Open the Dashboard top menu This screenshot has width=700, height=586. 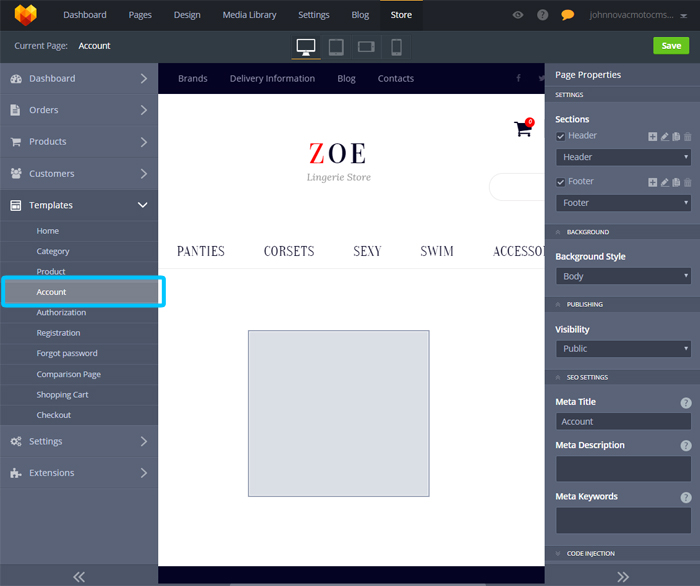[85, 15]
